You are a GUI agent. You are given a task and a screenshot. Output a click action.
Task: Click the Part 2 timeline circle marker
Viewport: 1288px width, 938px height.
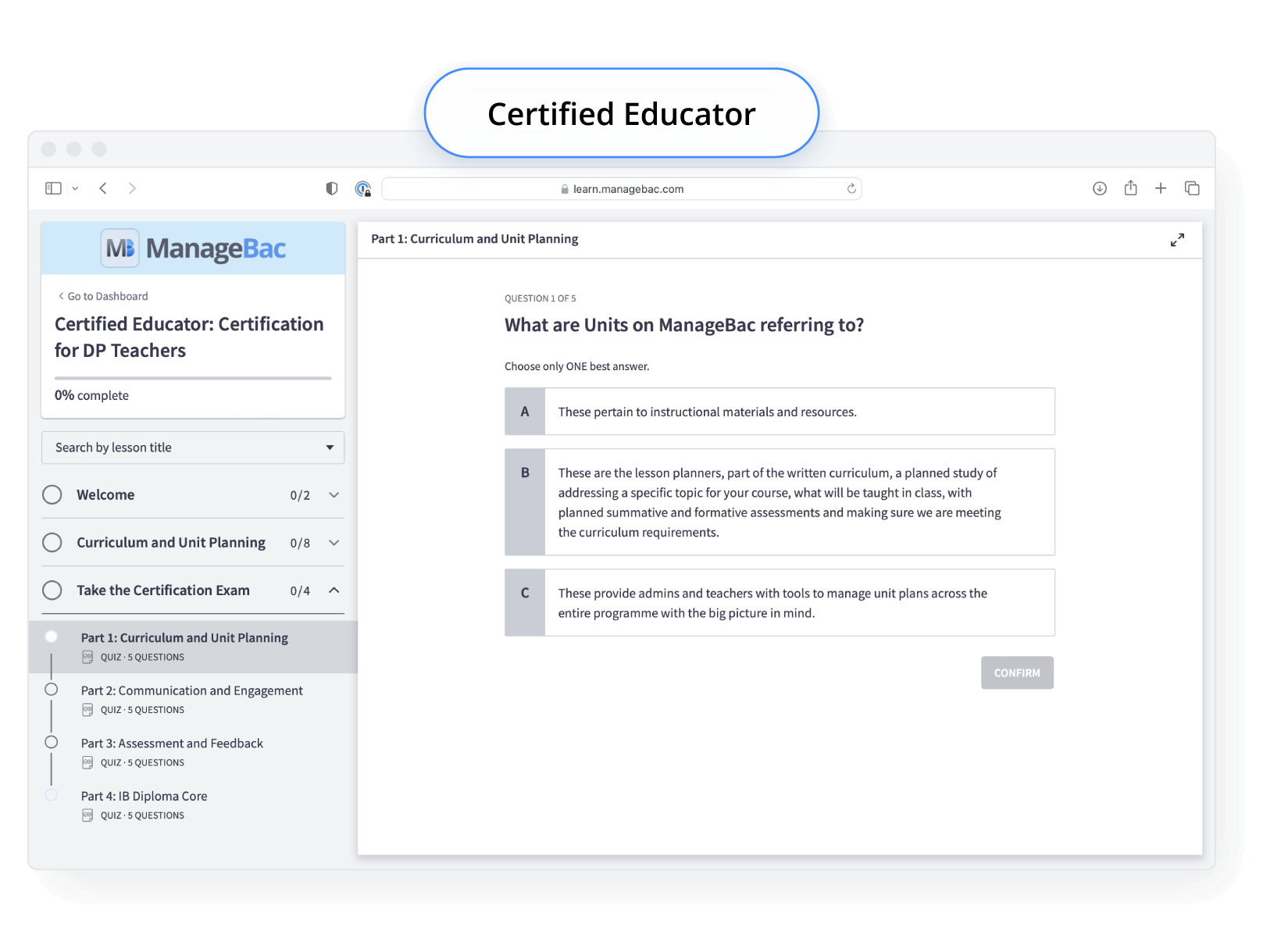pos(52,690)
